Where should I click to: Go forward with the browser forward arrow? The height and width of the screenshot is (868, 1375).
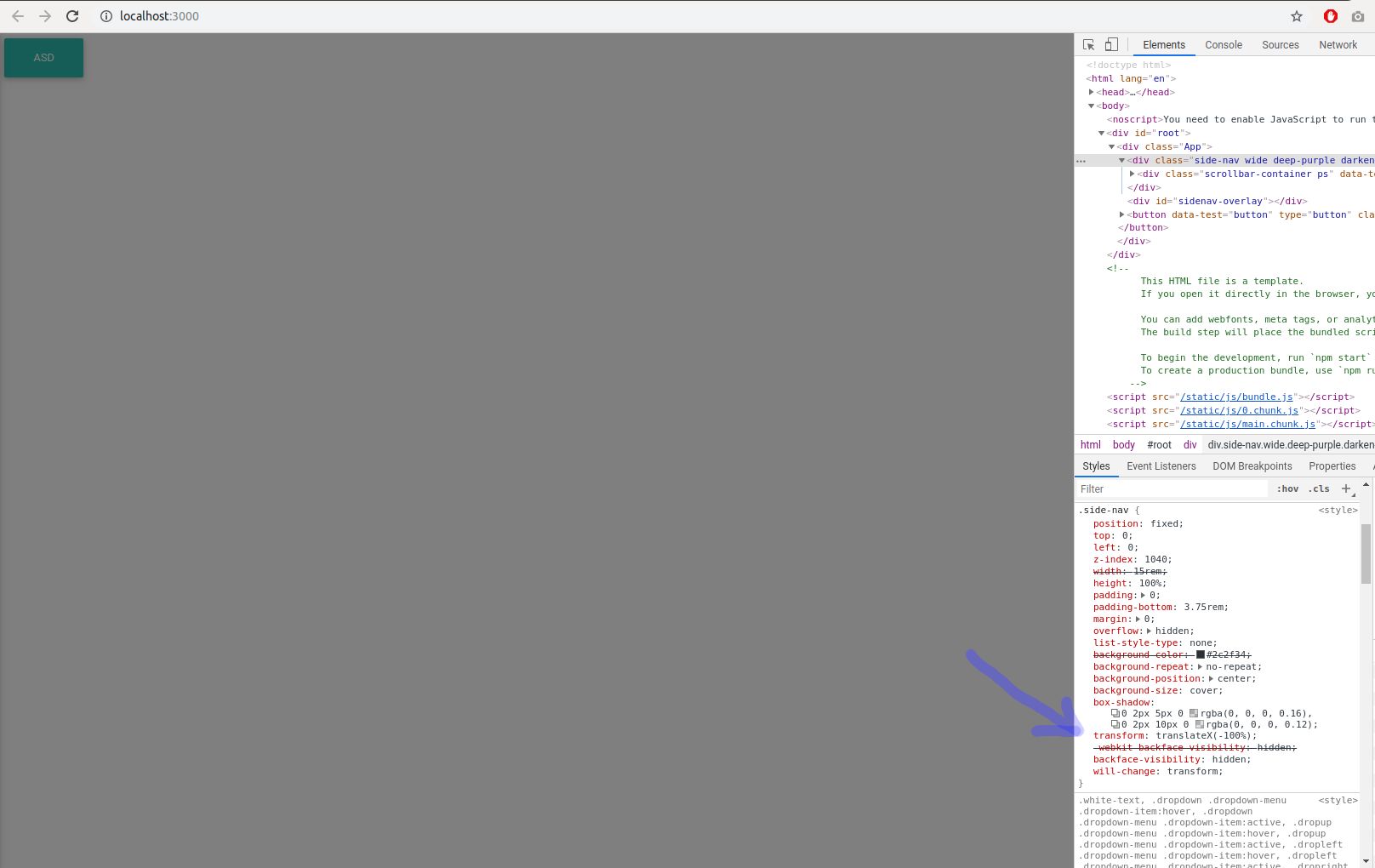coord(45,16)
